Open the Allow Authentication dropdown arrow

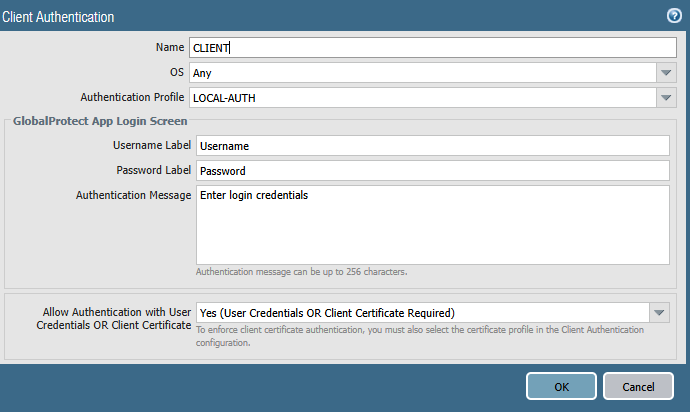coord(659,313)
